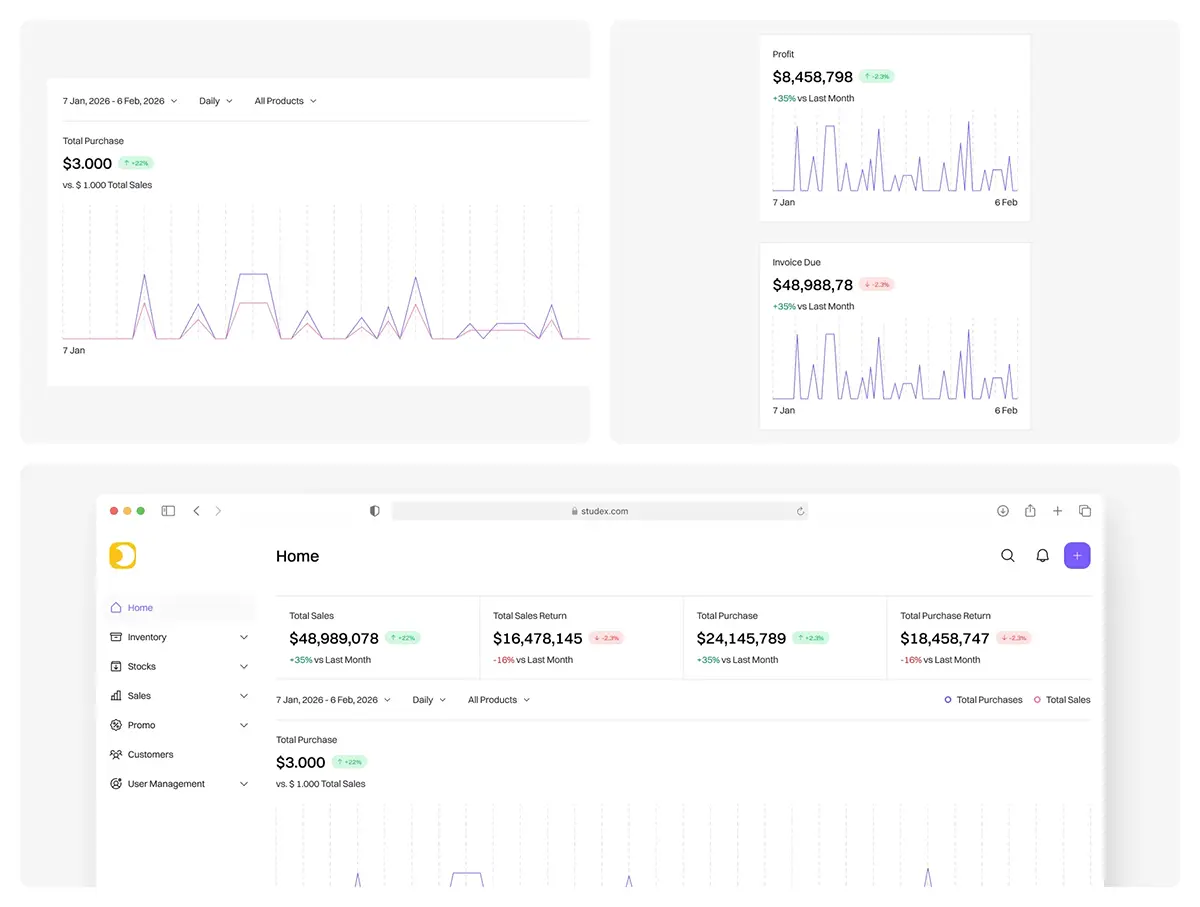This screenshot has width=1200, height=907.
Task: Select Home in the sidebar
Action: coord(140,608)
